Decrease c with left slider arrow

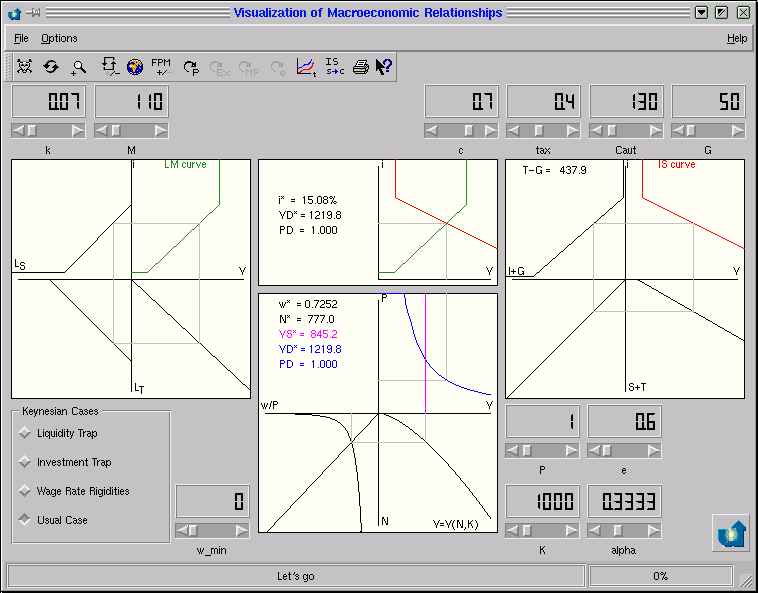click(x=431, y=130)
